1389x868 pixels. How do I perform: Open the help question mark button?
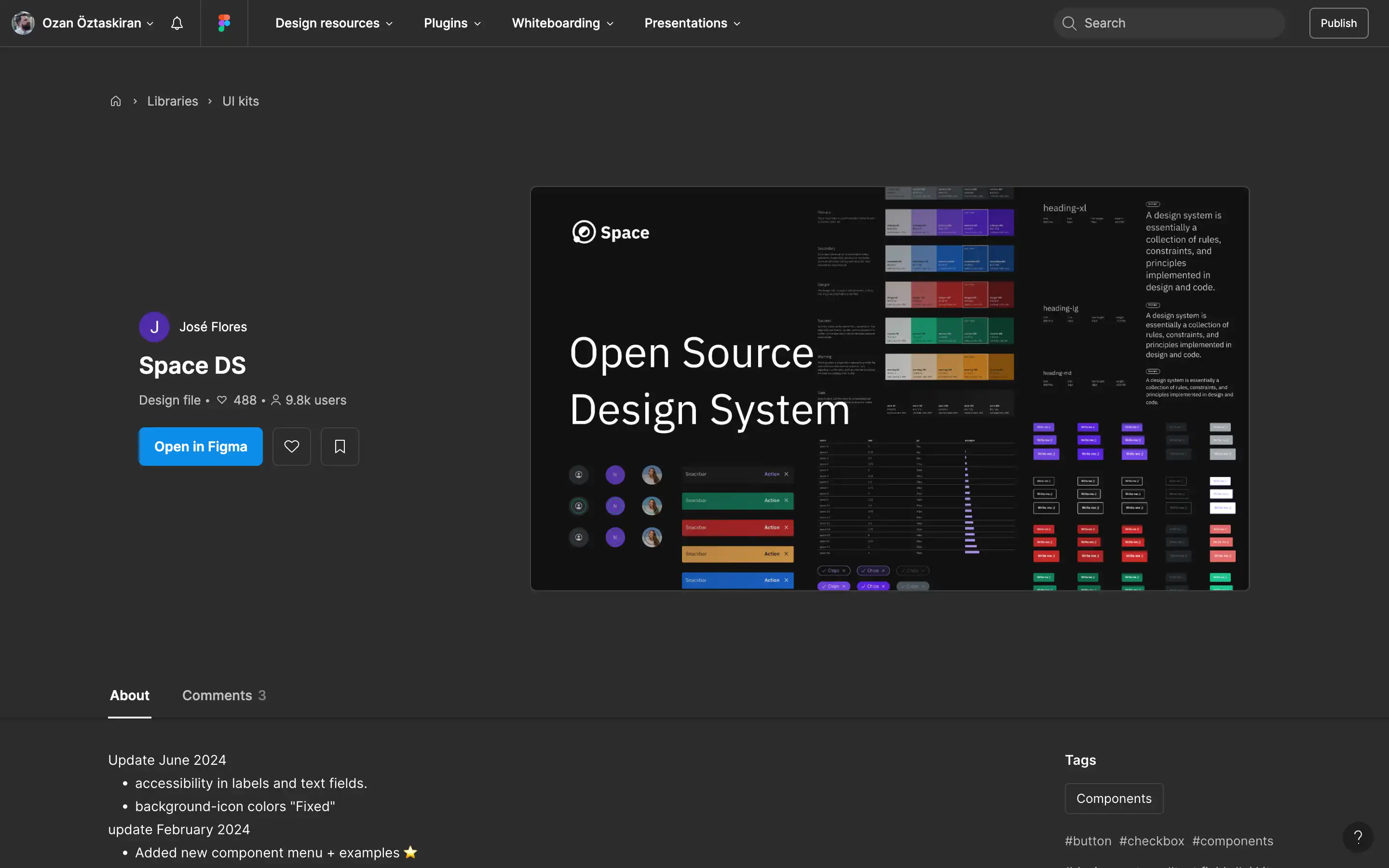pyautogui.click(x=1358, y=837)
